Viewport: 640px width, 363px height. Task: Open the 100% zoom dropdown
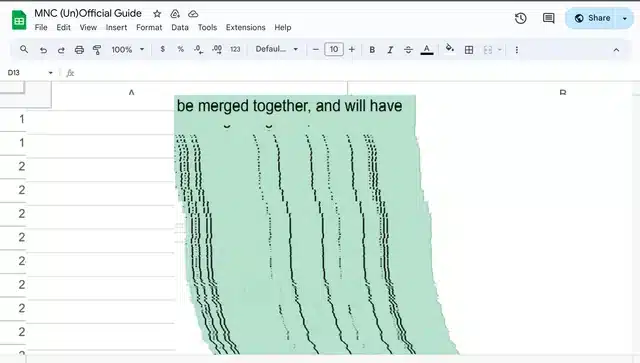pyautogui.click(x=128, y=49)
